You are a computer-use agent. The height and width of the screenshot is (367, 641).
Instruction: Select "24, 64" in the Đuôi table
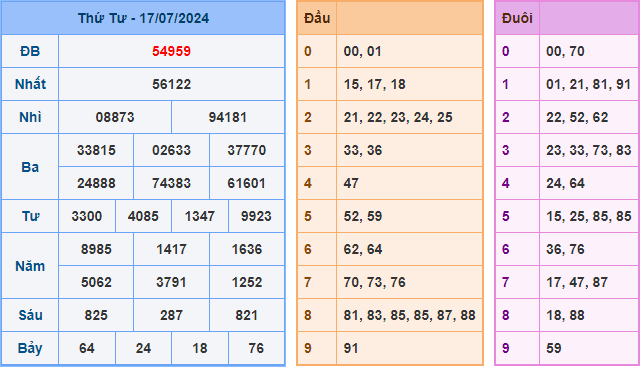click(565, 183)
